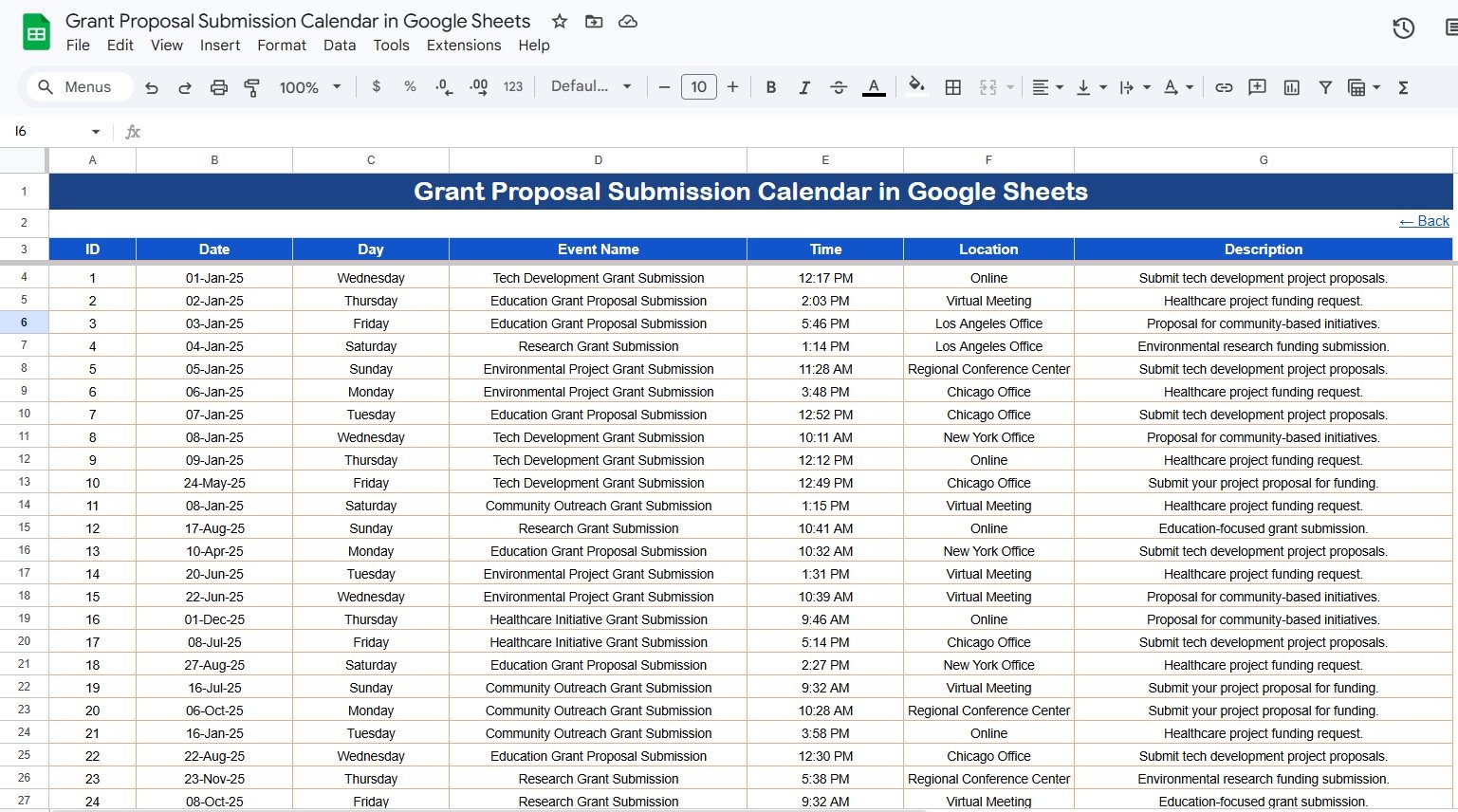This screenshot has width=1458, height=812.
Task: Click cell showing 5:46 PM
Action: (825, 323)
